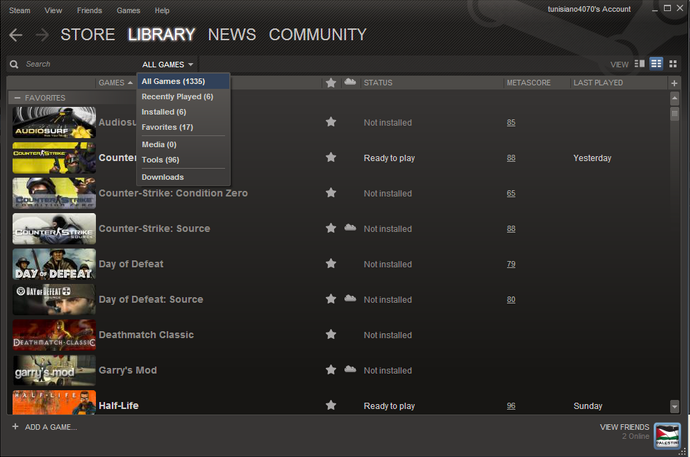Open the Steam menu
690x457 pixels.
coord(20,11)
